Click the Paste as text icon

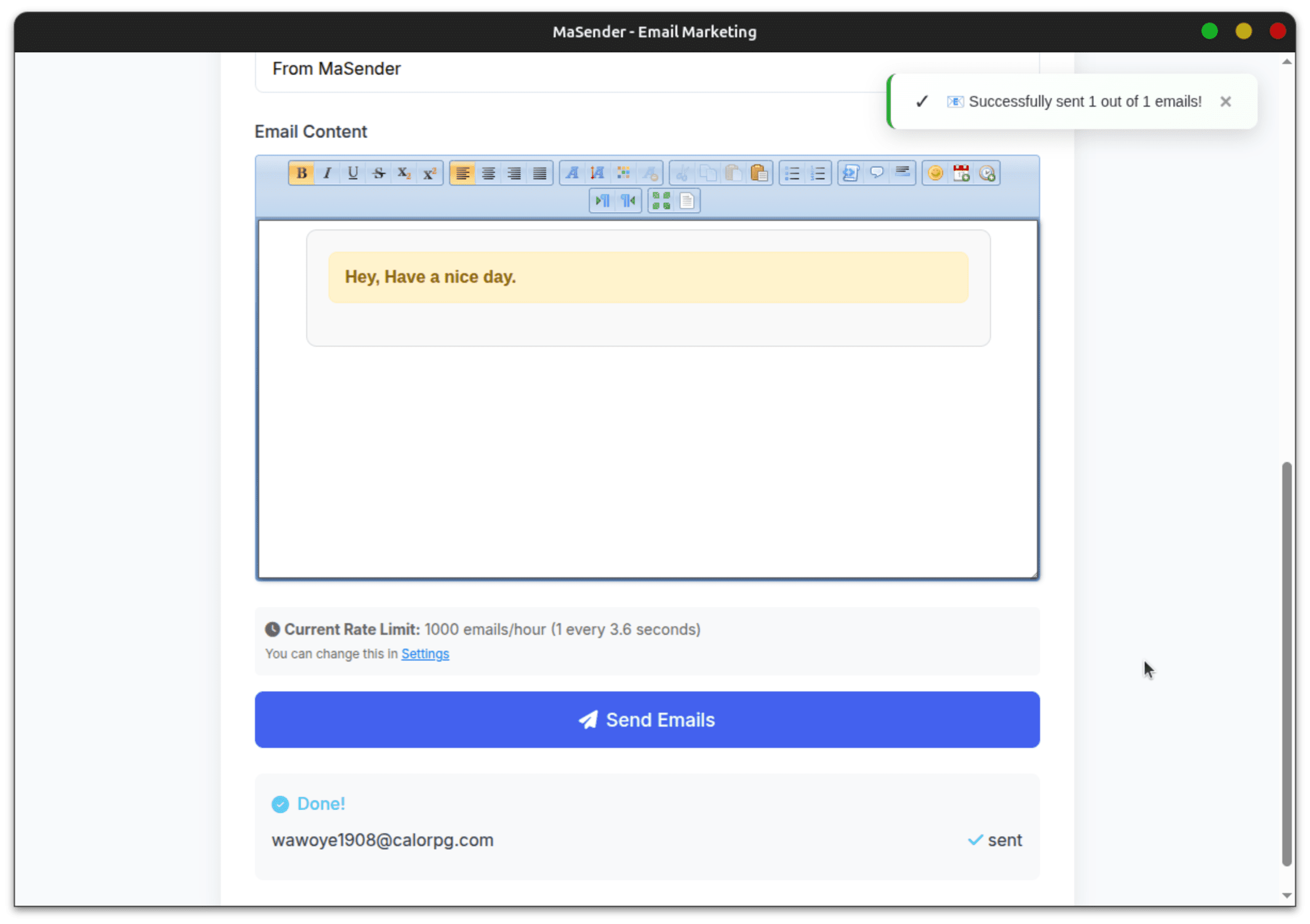760,173
